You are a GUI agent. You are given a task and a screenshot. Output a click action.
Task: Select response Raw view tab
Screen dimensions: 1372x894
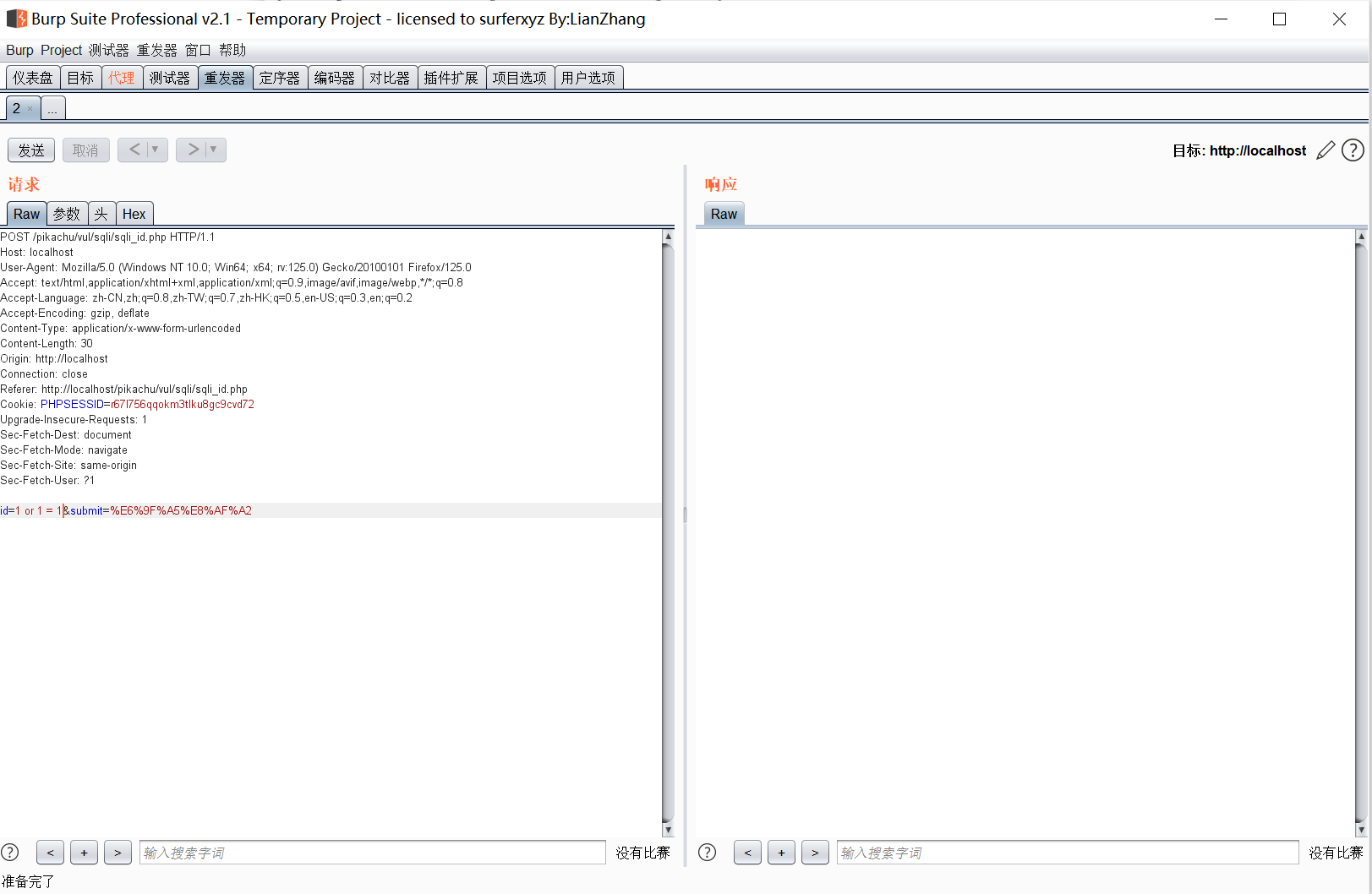tap(724, 214)
